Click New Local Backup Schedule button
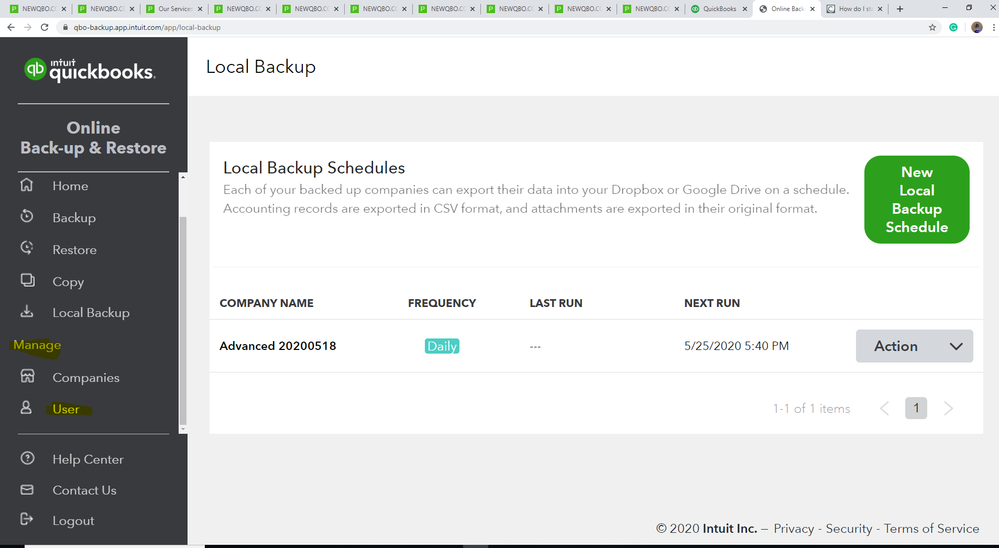 [916, 199]
